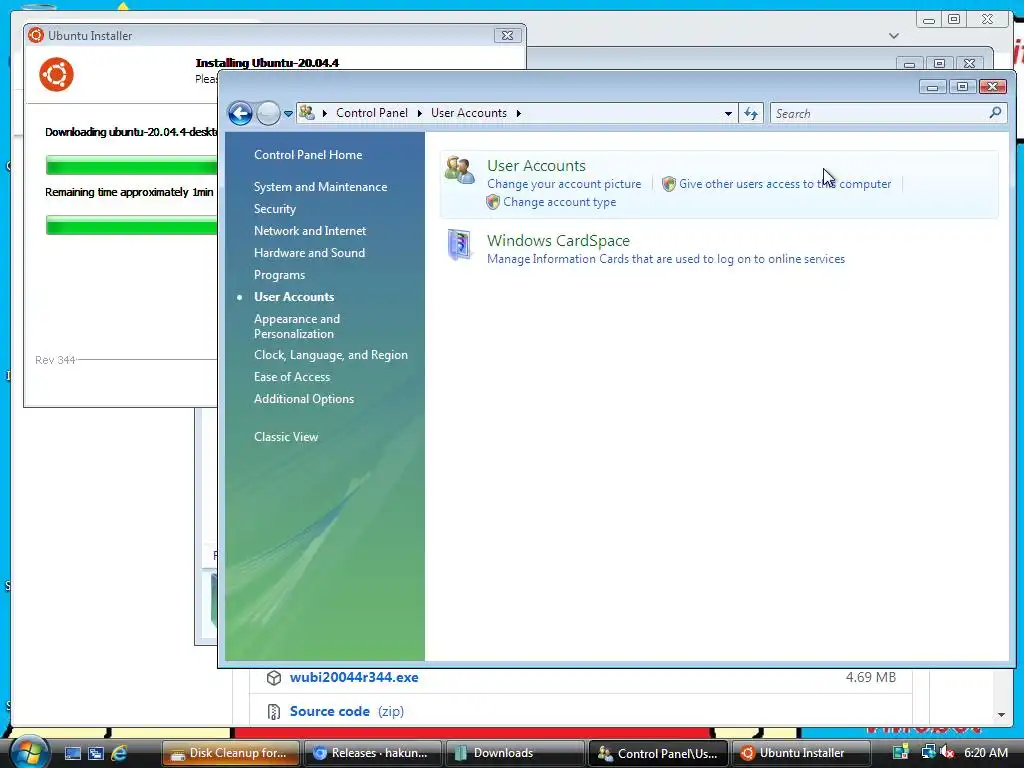Open Appearance and Personalization category

[297, 326]
